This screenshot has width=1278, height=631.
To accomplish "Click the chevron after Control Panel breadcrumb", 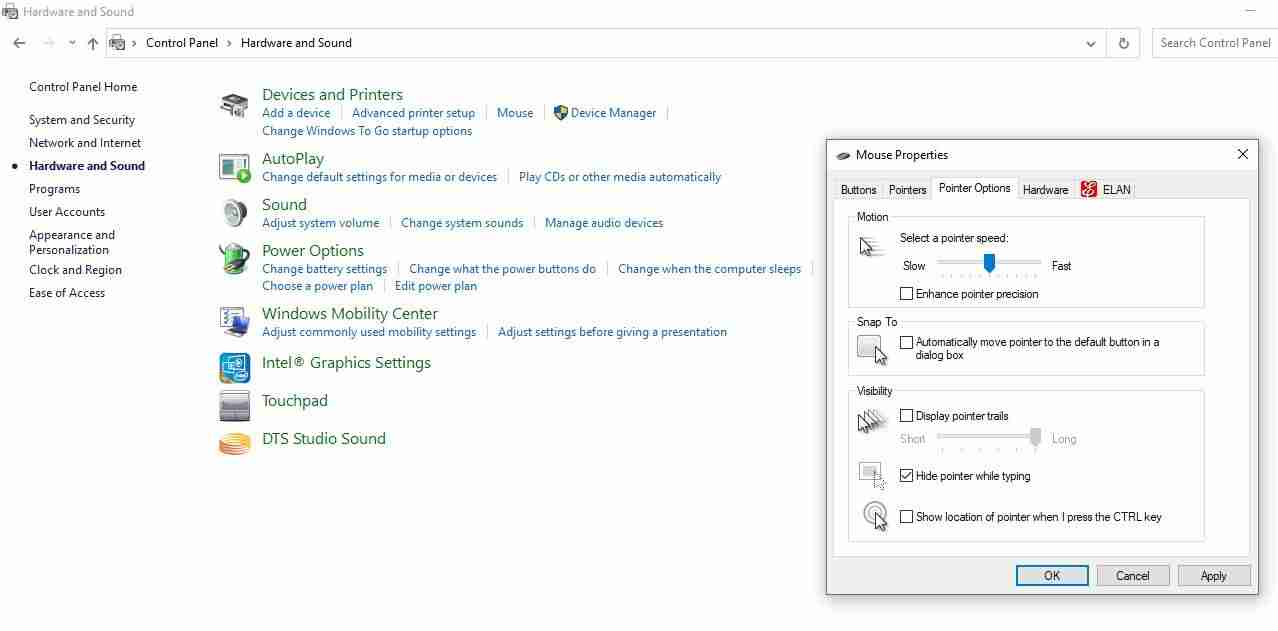I will 227,43.
